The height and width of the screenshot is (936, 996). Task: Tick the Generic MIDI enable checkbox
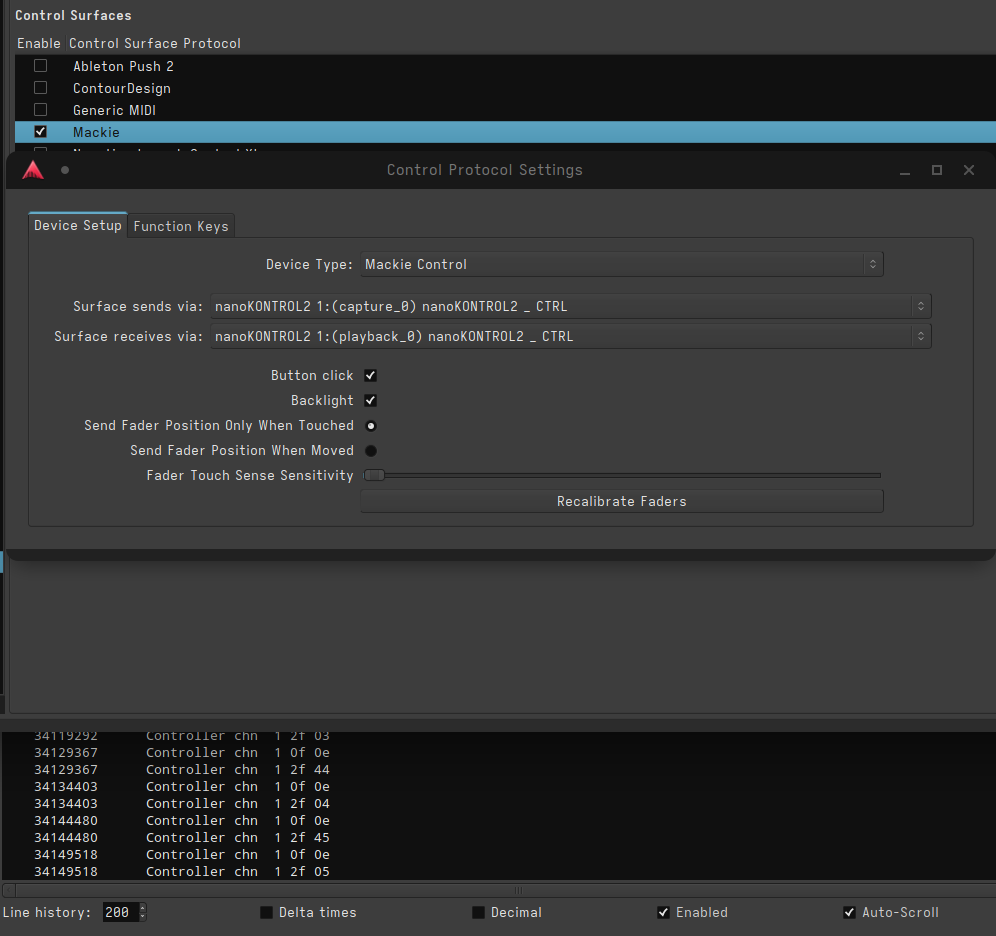(41, 110)
